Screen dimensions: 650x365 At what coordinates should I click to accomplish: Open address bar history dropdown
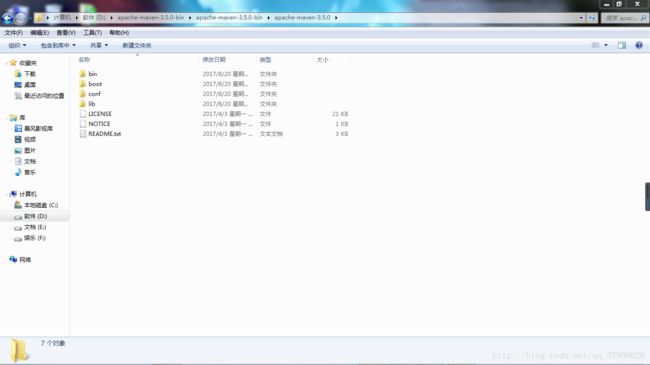click(x=581, y=18)
